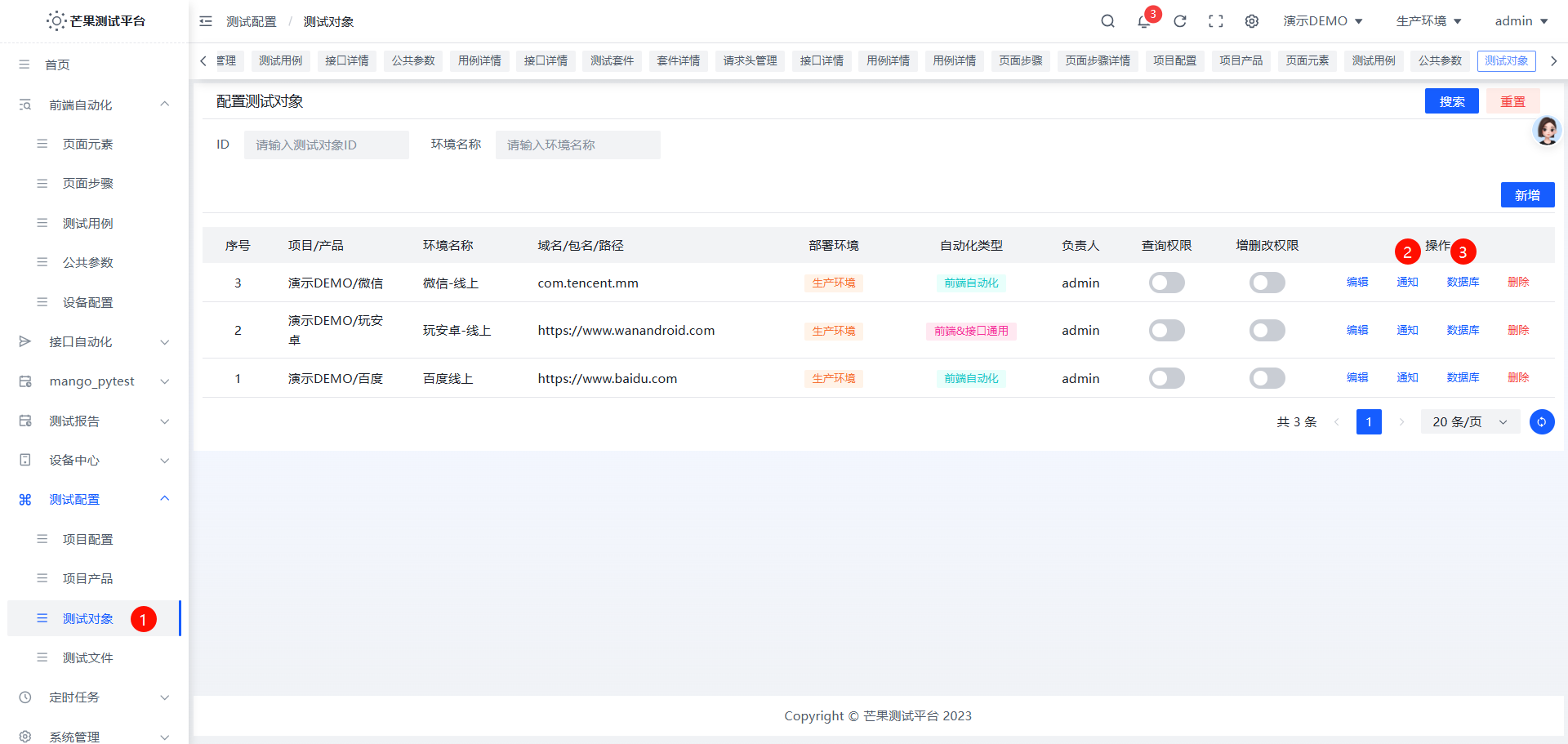Collapse the sidebar using the top-left icon
Screen dimensions: 1568x744
point(205,20)
